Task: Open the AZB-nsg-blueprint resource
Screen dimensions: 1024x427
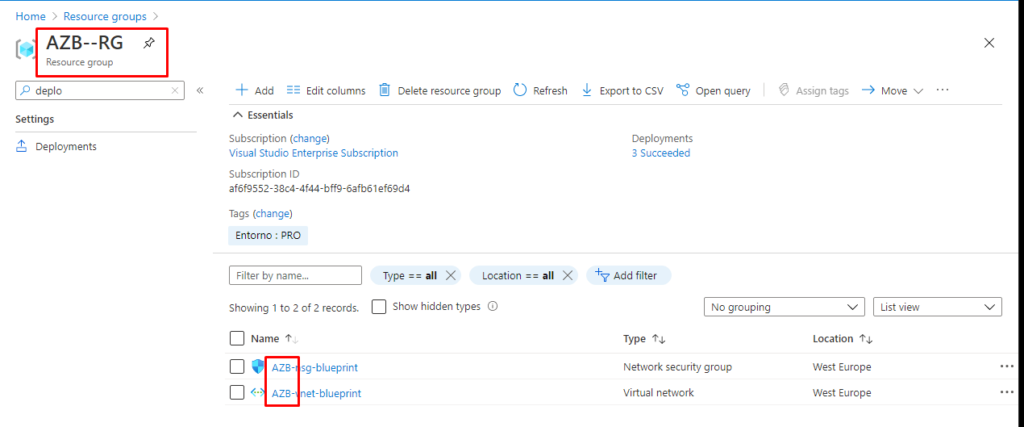Action: click(315, 367)
